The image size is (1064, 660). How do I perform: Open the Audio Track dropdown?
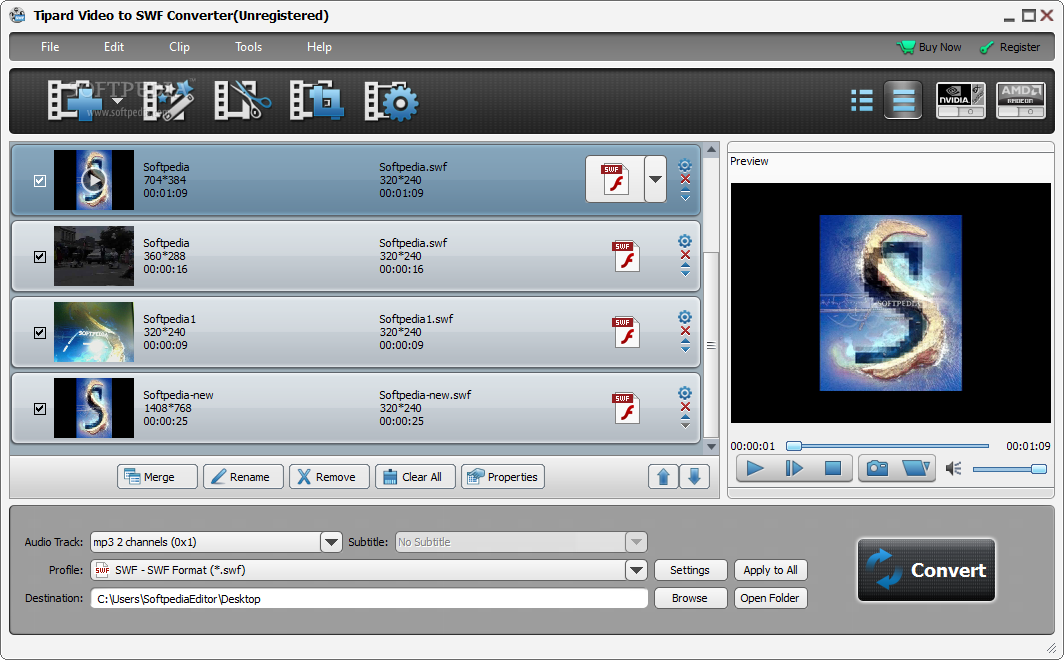331,542
